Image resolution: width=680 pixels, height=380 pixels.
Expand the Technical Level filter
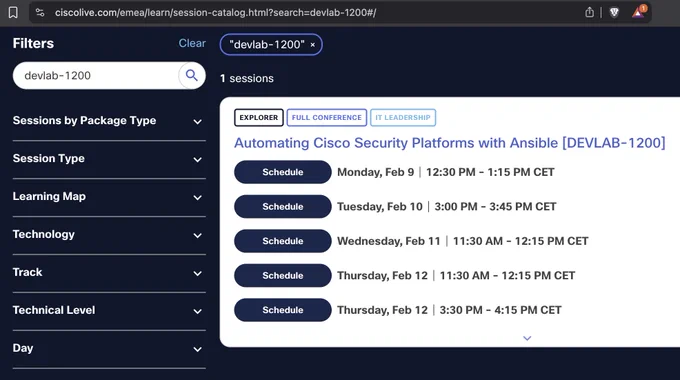109,311
